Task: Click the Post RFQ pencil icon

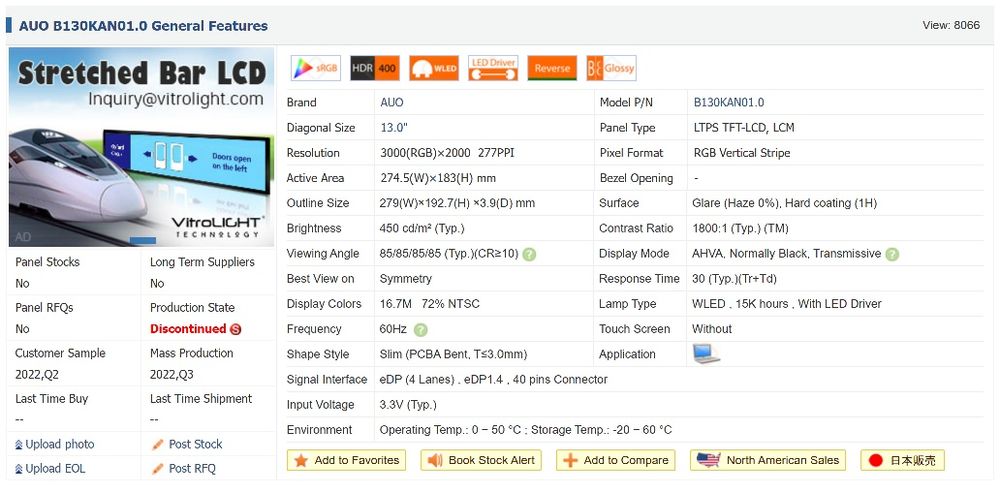Action: pos(158,469)
